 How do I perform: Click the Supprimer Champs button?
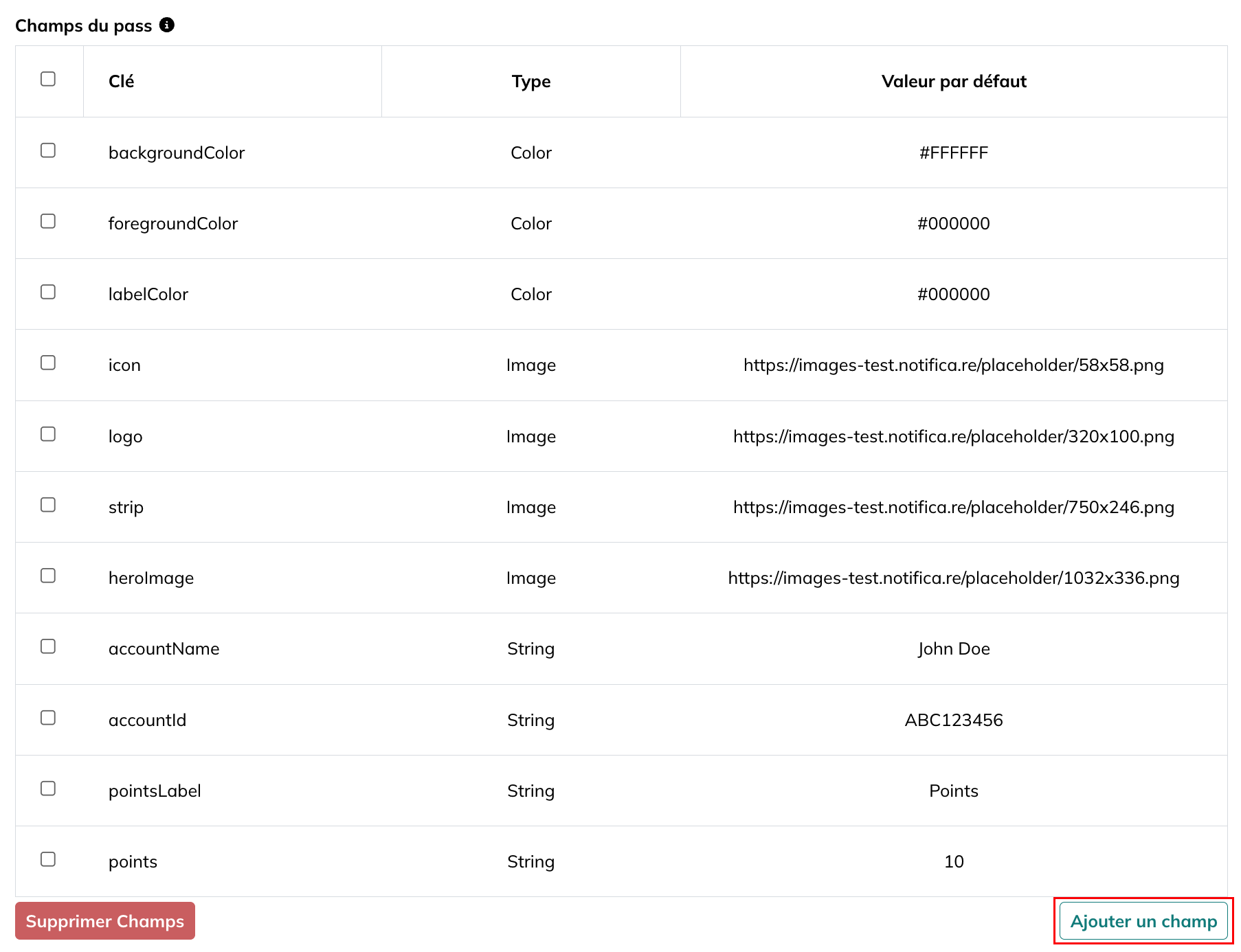click(x=105, y=920)
